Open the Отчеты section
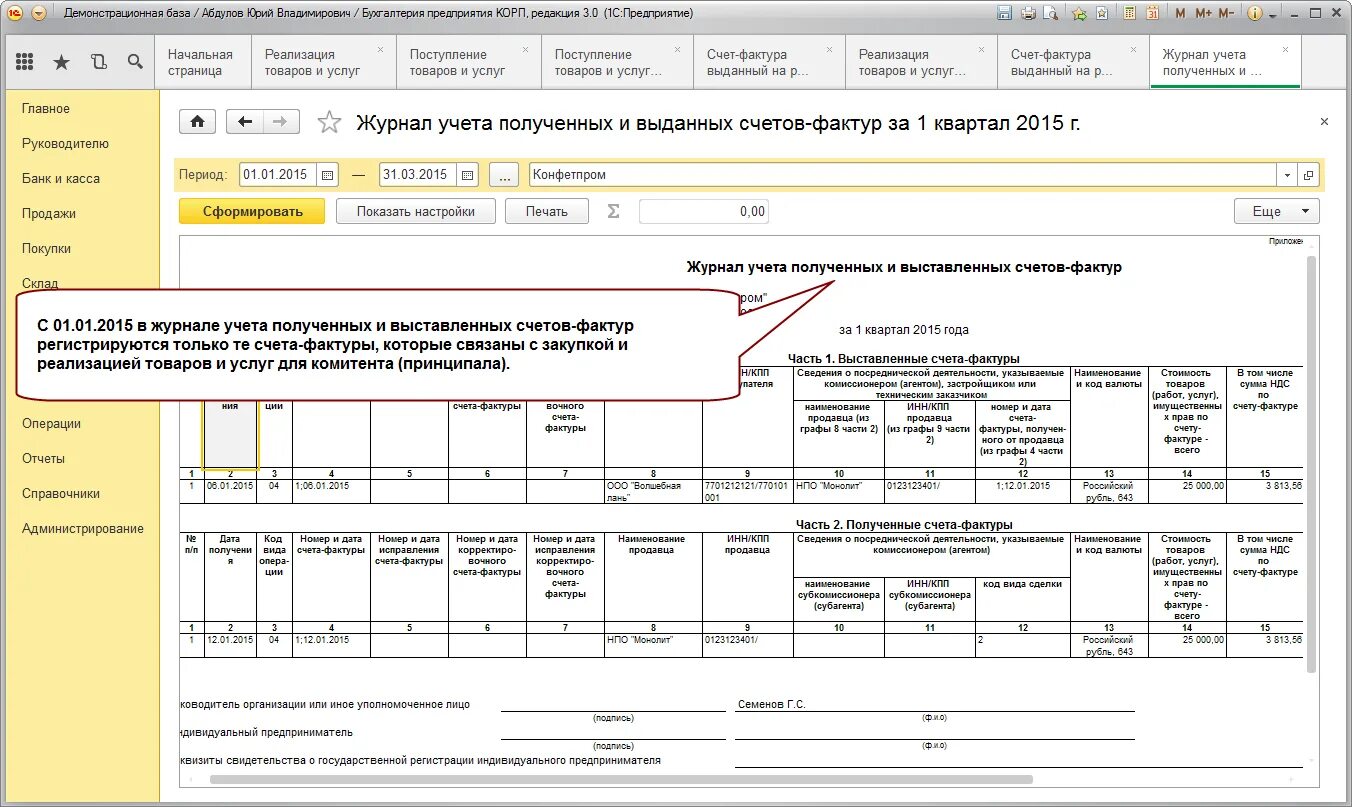The image size is (1352, 807). [x=43, y=458]
